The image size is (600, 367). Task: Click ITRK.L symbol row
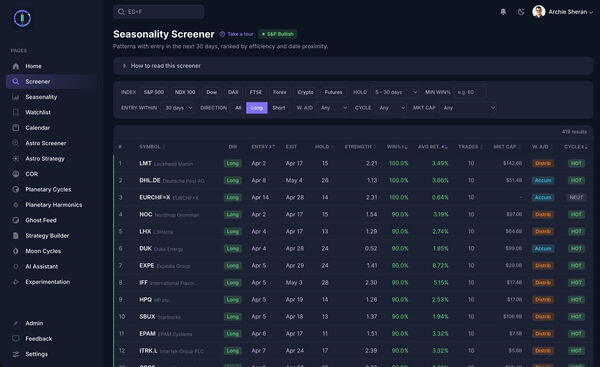pyautogui.click(x=353, y=351)
